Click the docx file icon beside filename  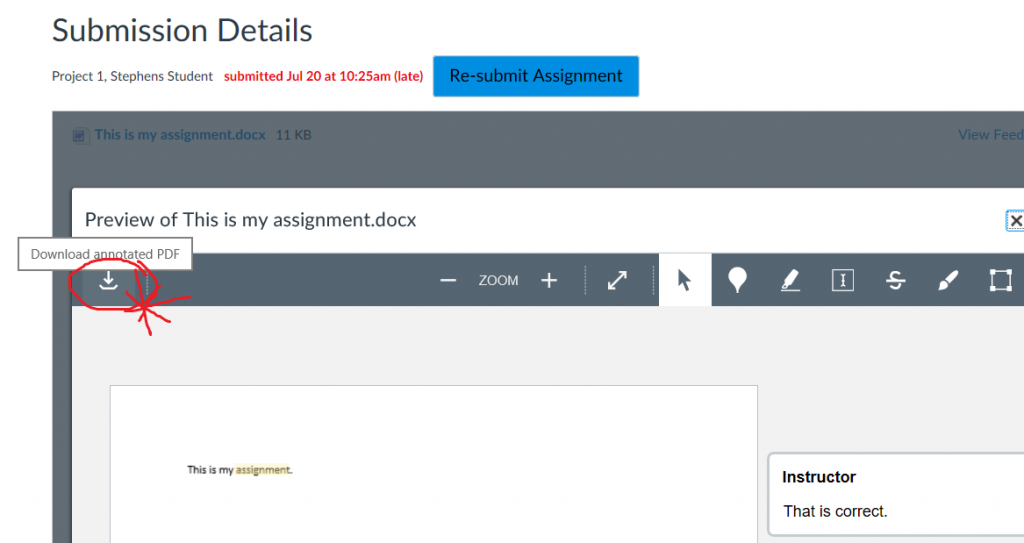click(81, 136)
